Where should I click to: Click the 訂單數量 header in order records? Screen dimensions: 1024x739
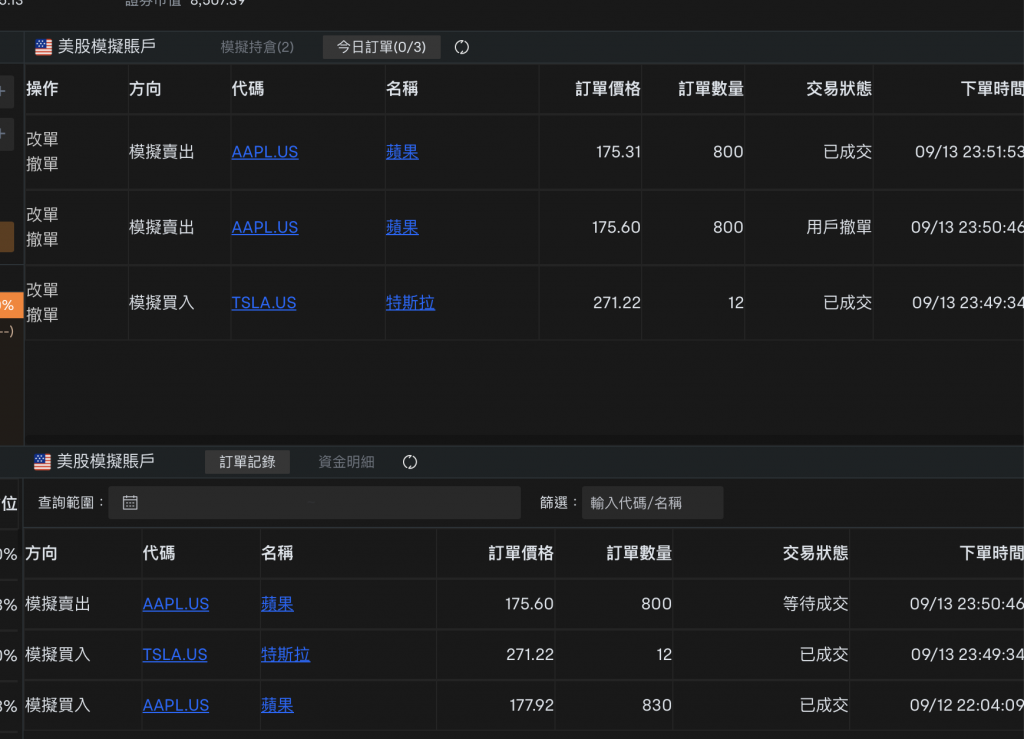click(x=639, y=554)
